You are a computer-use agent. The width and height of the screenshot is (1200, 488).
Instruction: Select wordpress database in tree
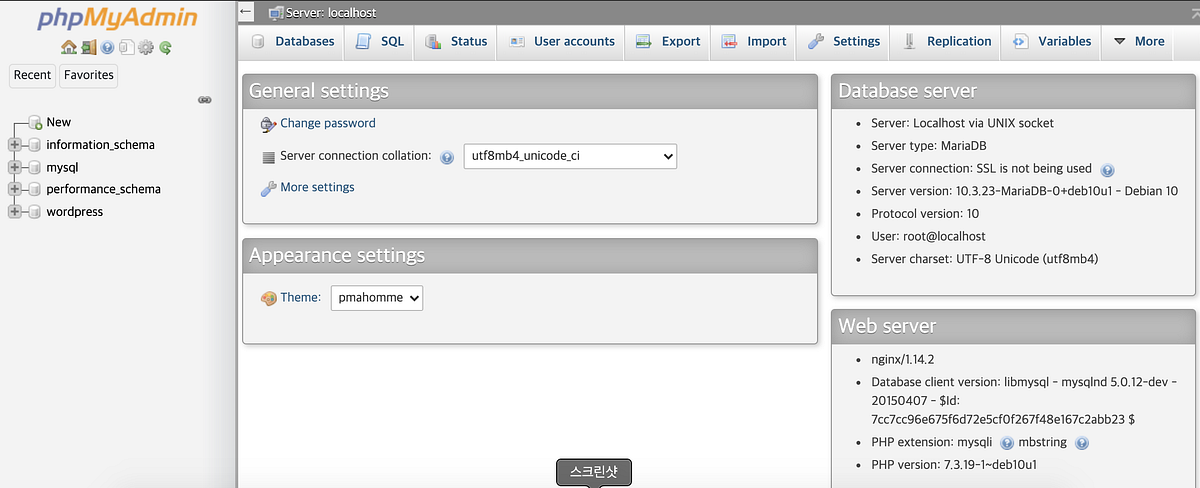(x=74, y=212)
